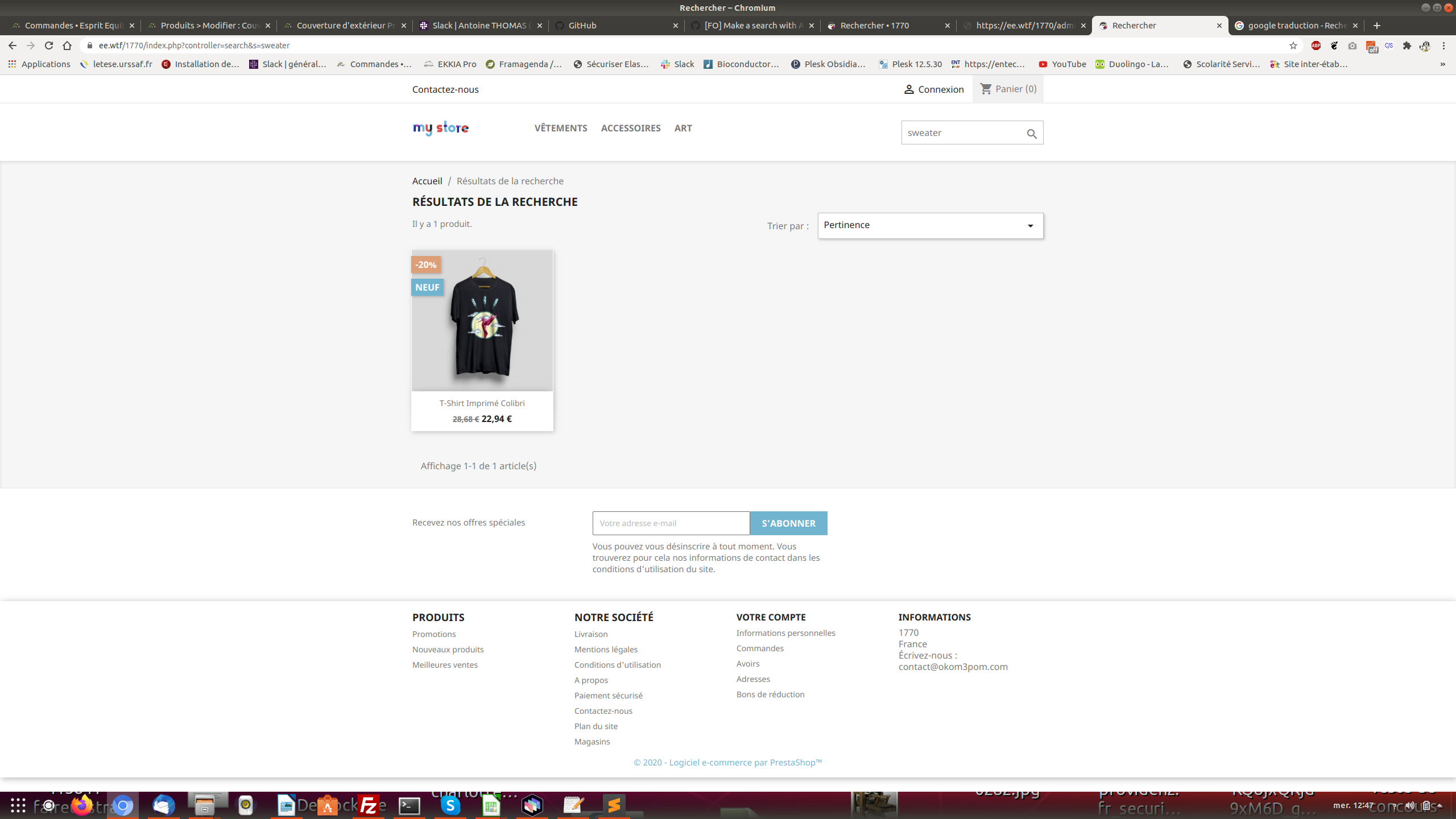Open T-Shirt Imprimé Colibri product thumbnail
The image size is (1456, 819).
point(482,320)
